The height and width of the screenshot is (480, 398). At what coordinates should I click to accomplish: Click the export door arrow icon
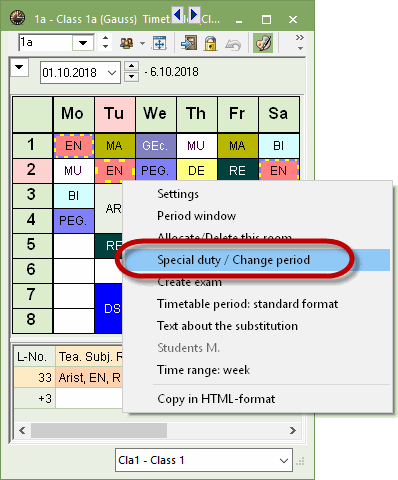pyautogui.click(x=189, y=43)
